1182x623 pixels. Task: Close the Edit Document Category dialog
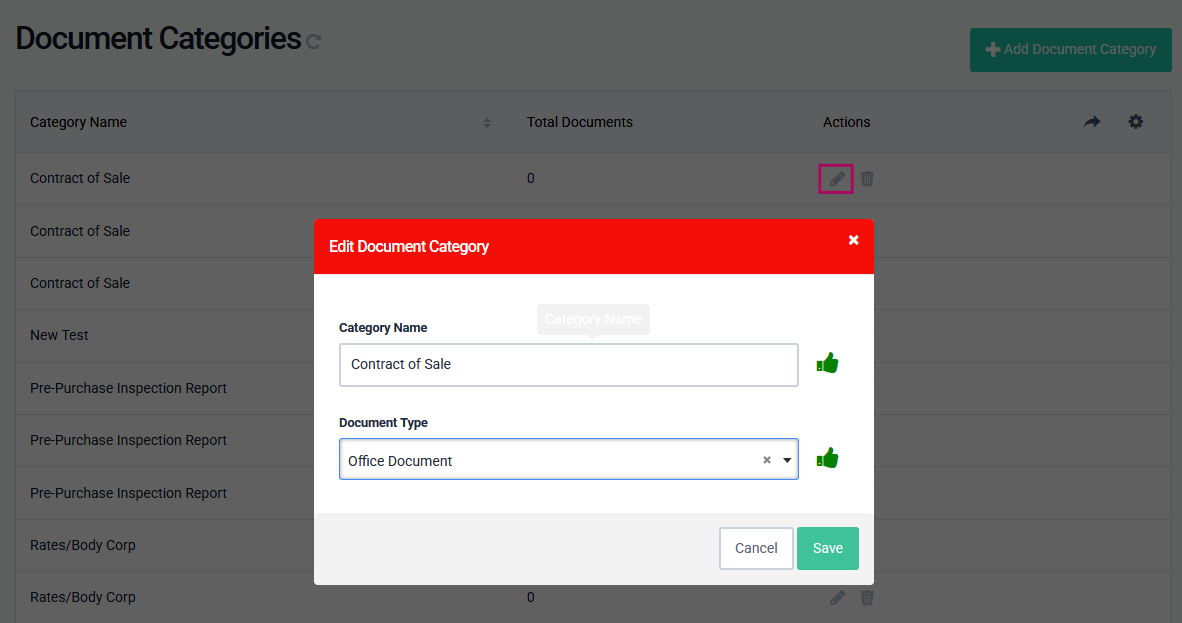tap(853, 240)
